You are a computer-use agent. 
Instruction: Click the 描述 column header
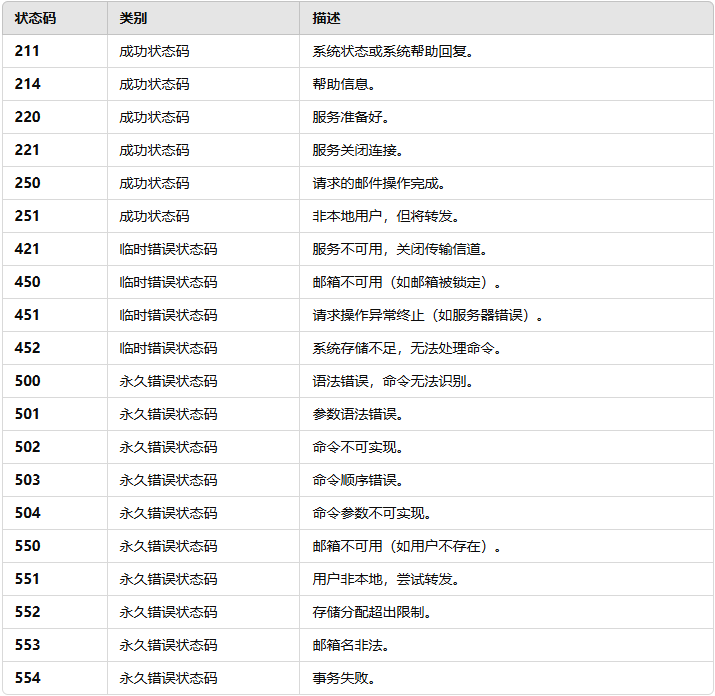(x=326, y=18)
